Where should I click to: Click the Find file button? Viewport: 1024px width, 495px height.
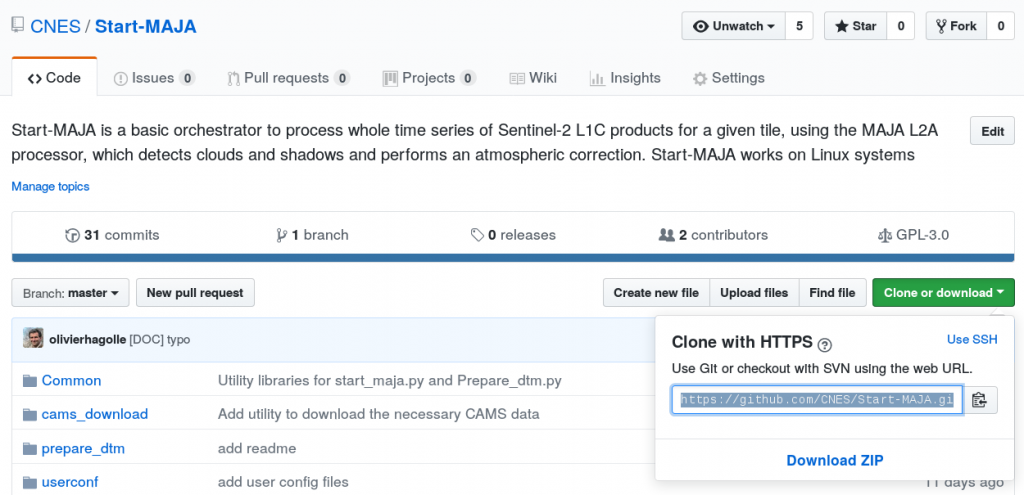pyautogui.click(x=833, y=293)
